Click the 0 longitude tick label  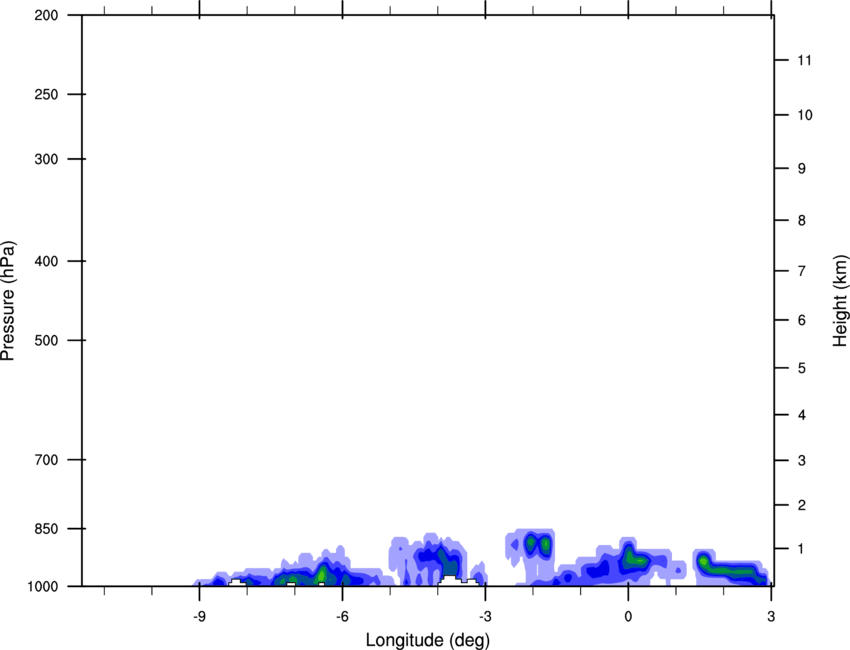pyautogui.click(x=628, y=616)
